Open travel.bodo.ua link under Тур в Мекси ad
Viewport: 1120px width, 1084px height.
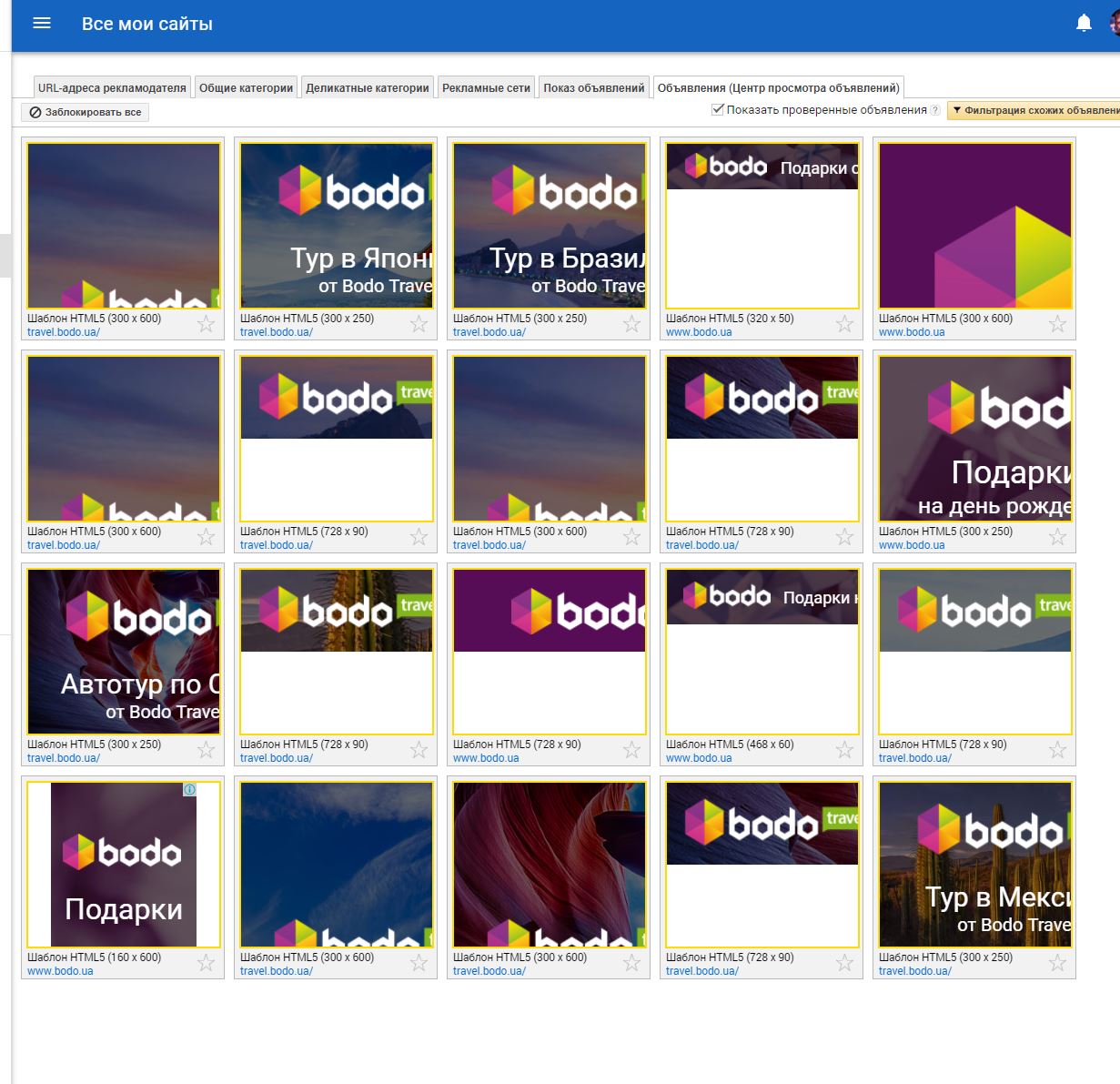click(915, 971)
